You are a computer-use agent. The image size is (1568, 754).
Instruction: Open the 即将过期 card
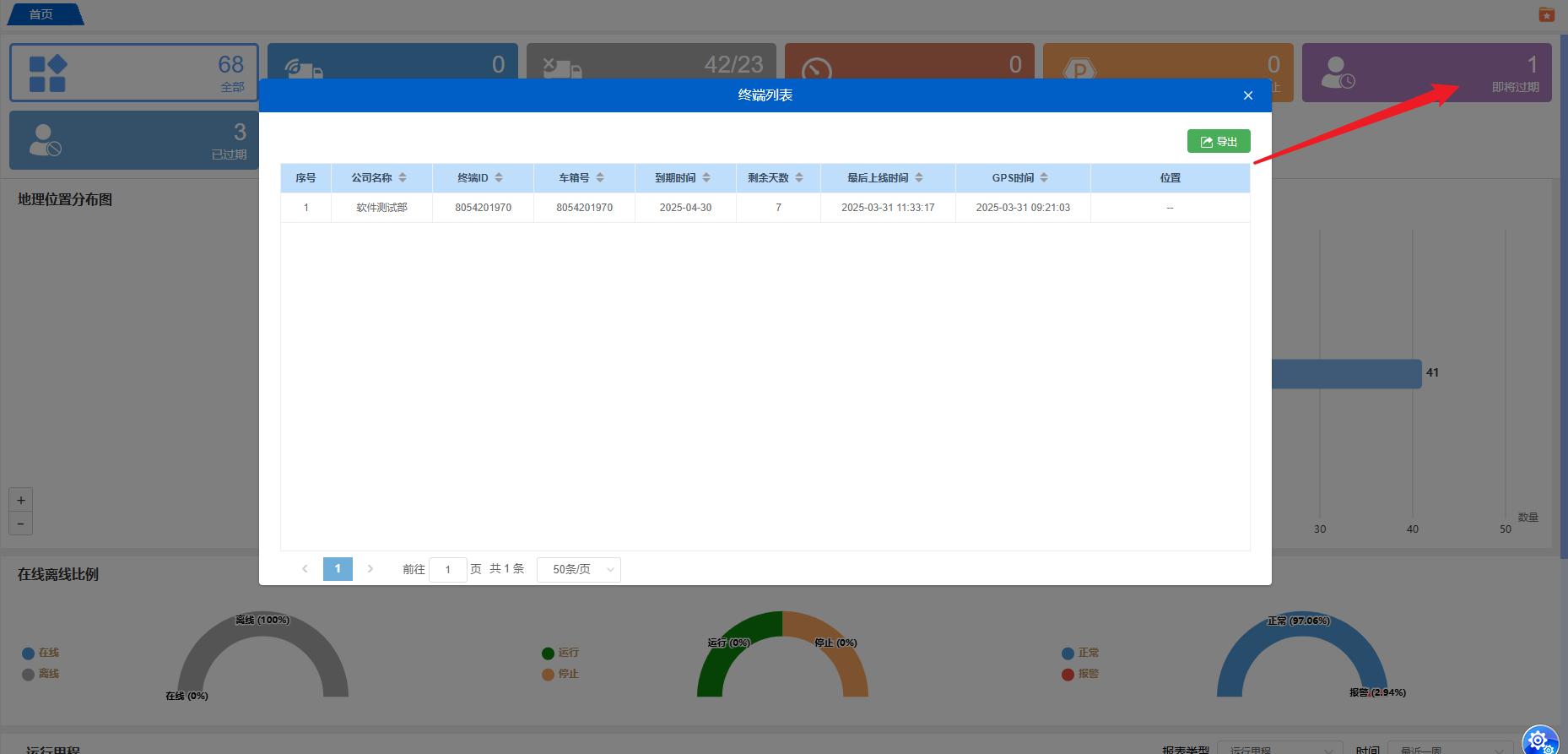coord(1426,73)
